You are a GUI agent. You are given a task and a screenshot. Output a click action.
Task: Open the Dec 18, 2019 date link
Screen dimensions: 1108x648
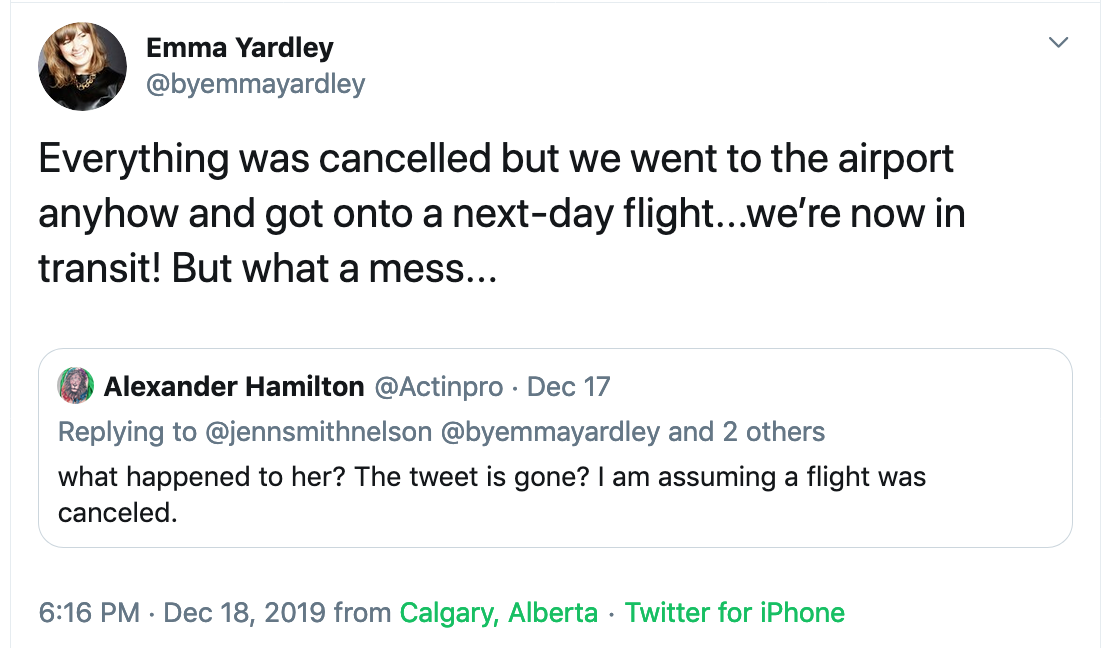click(x=244, y=613)
